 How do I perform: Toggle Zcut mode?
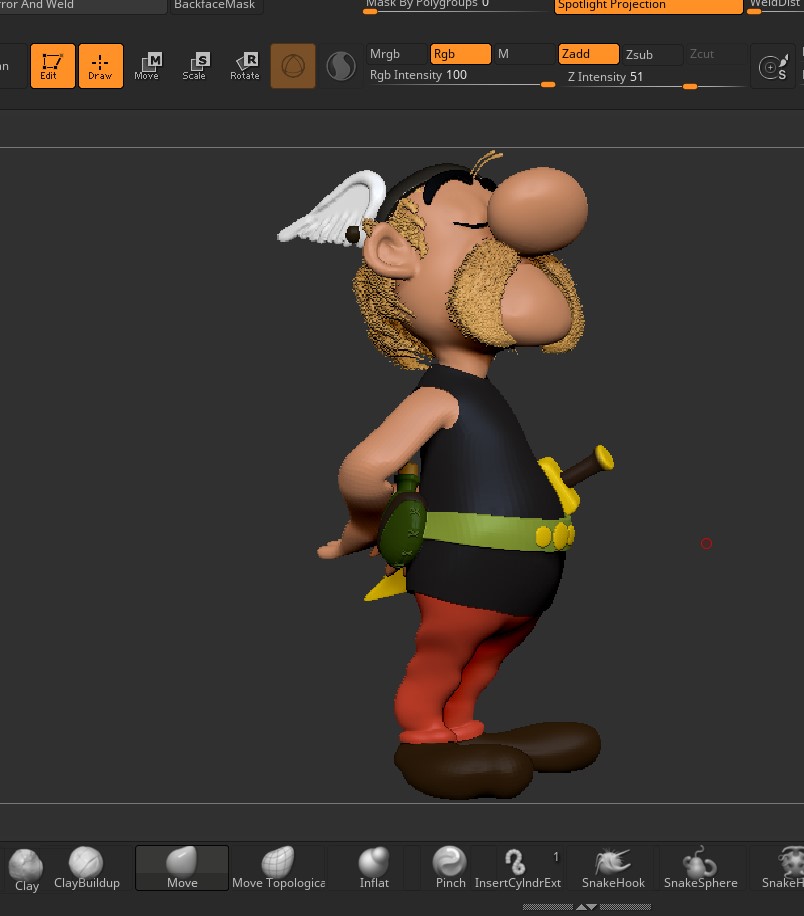716,54
